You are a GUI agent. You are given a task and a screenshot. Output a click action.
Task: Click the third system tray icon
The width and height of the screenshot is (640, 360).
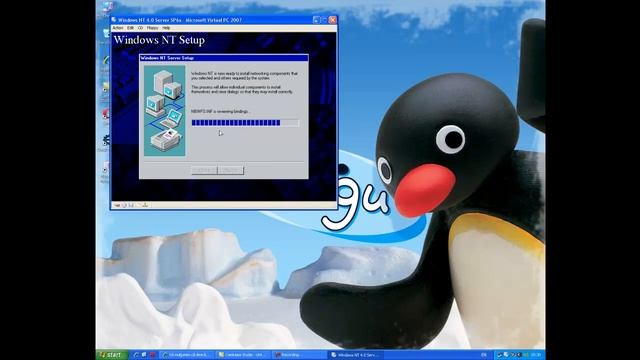(x=513, y=355)
